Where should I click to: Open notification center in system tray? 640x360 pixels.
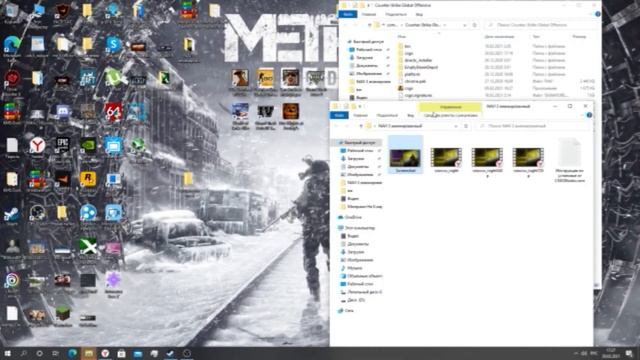click(629, 353)
